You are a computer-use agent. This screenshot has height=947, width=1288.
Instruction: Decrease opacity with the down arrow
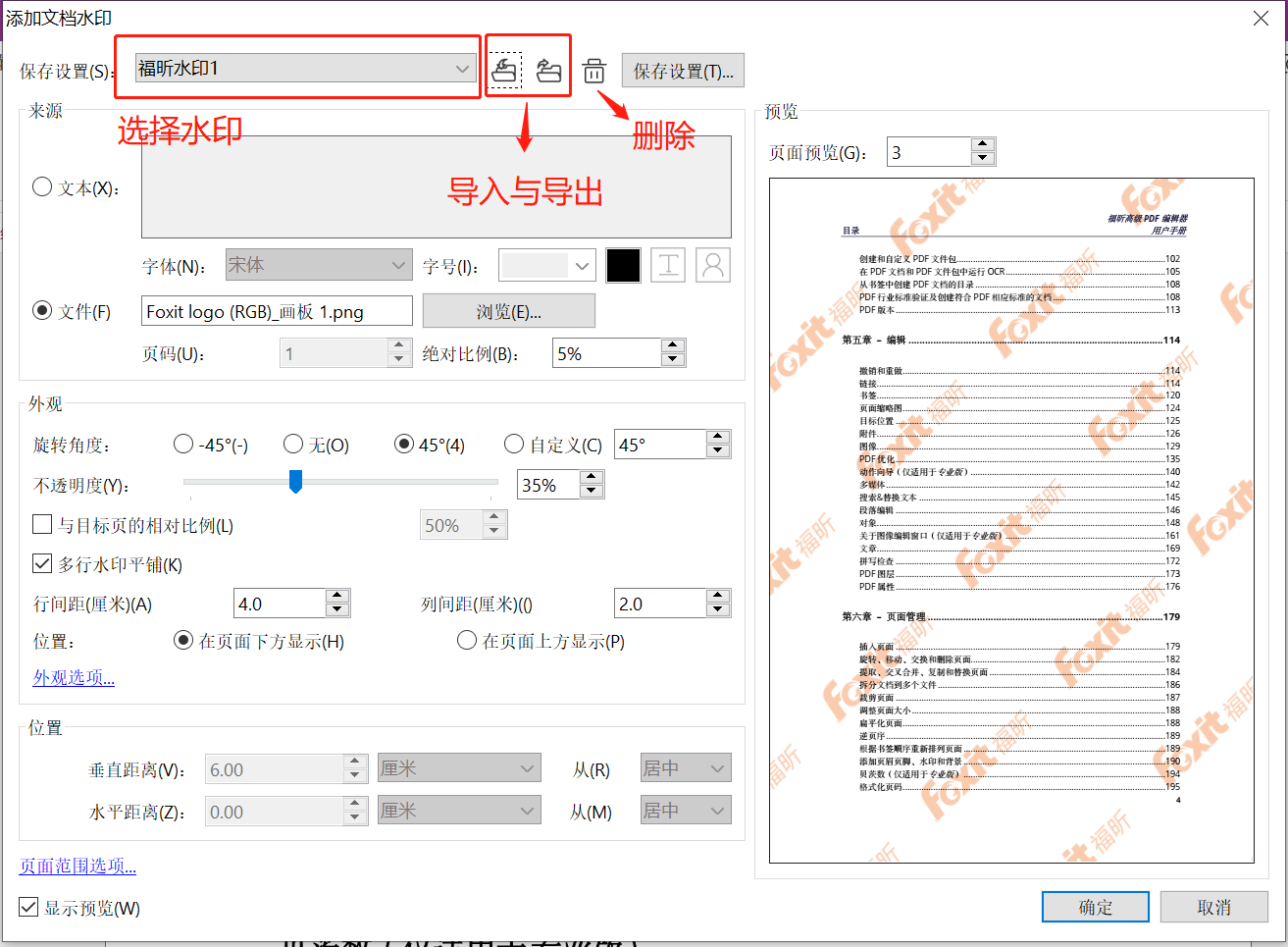click(592, 491)
